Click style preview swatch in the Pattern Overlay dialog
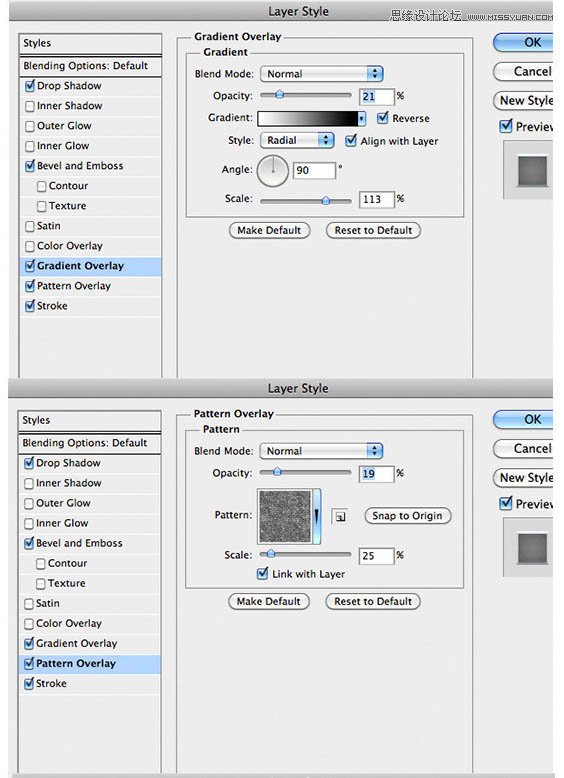 (533, 548)
